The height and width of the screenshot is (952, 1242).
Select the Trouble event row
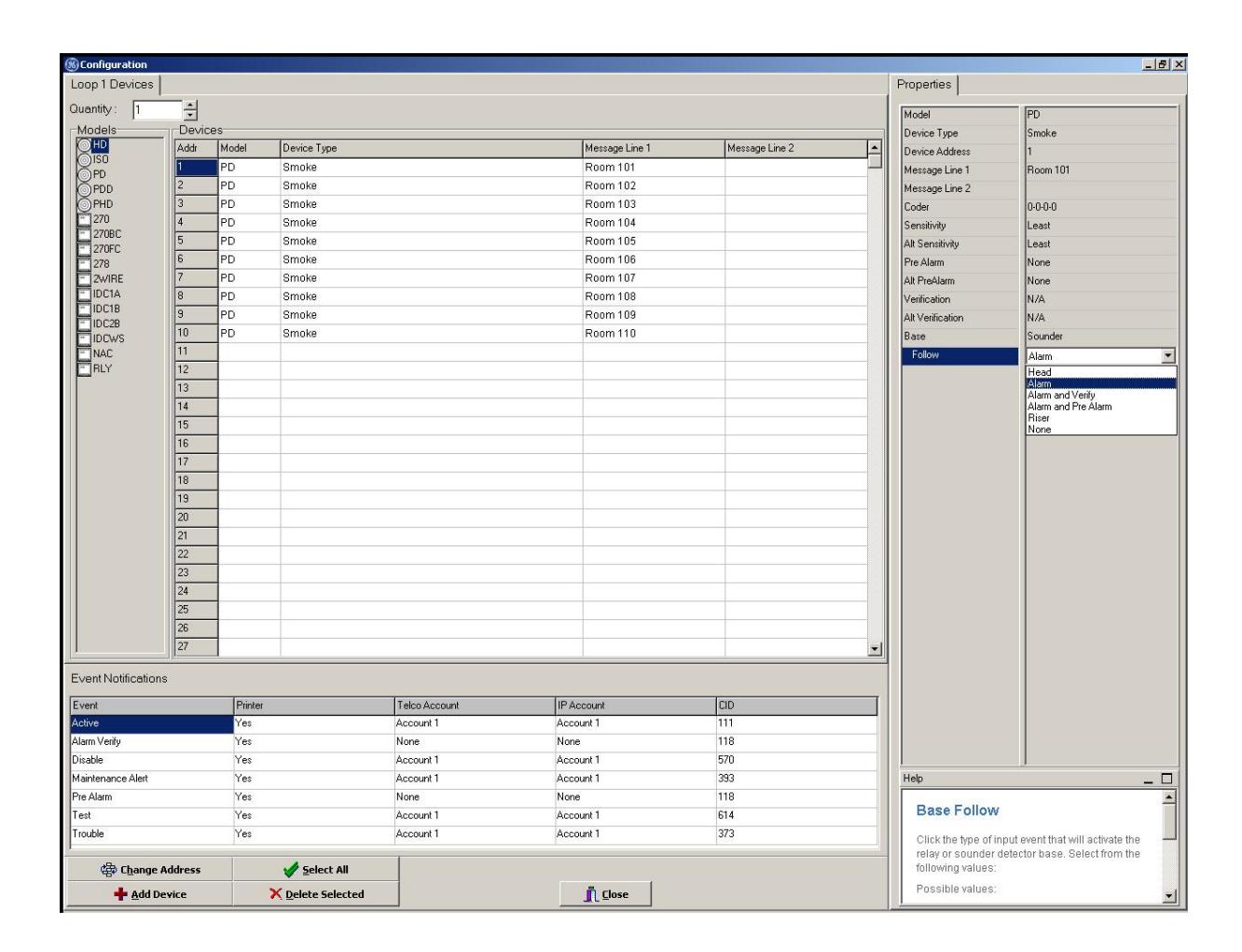pos(474,834)
